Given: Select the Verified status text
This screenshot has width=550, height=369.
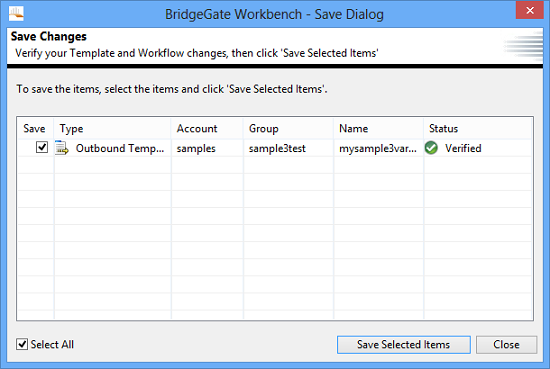Looking at the screenshot, I should point(463,148).
